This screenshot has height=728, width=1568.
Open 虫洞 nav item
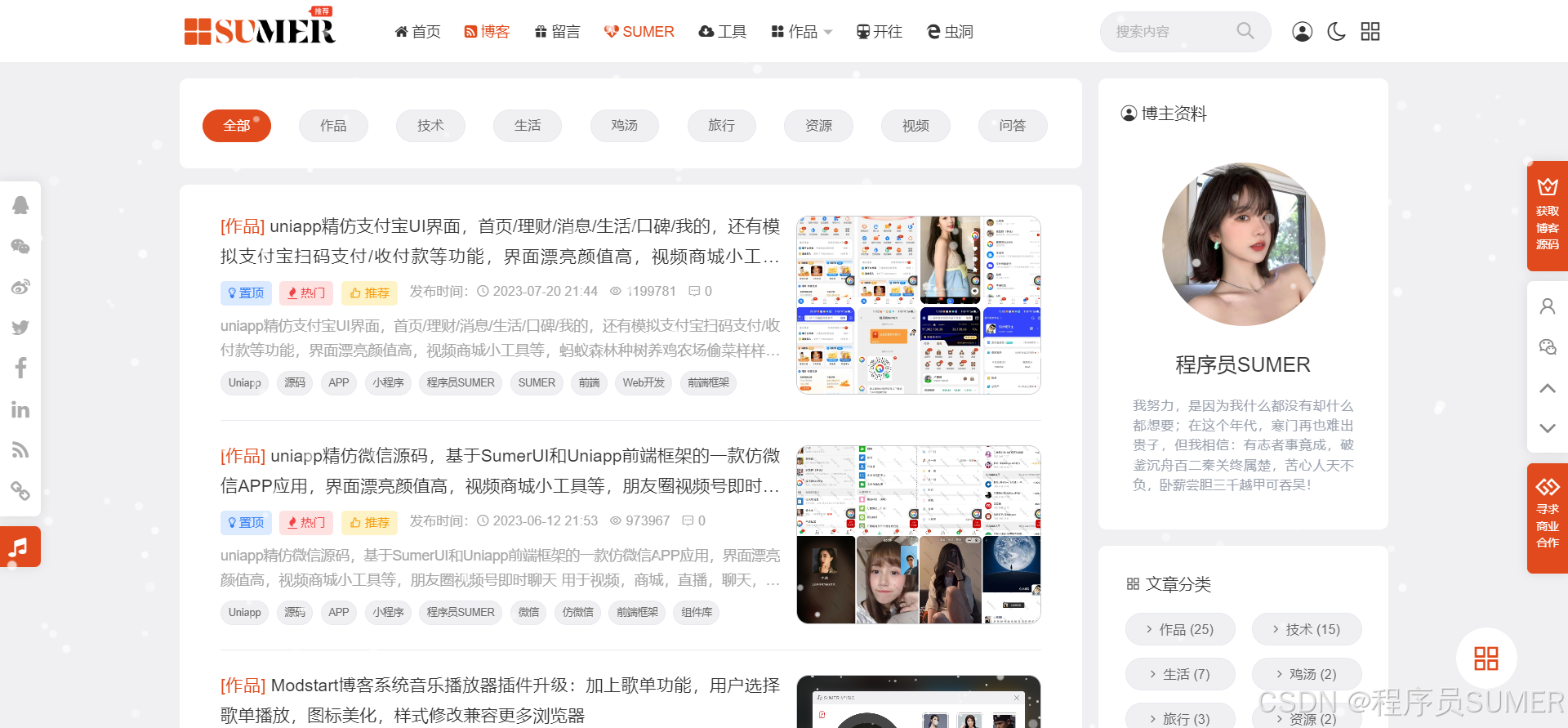pyautogui.click(x=950, y=31)
